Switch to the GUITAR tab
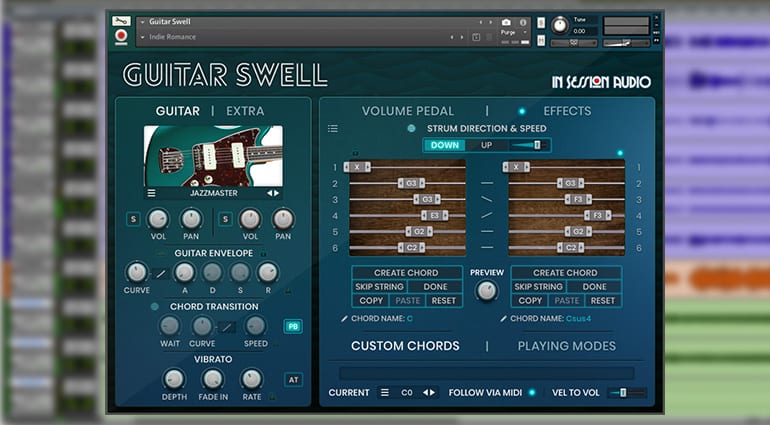The height and width of the screenshot is (425, 770). 178,111
